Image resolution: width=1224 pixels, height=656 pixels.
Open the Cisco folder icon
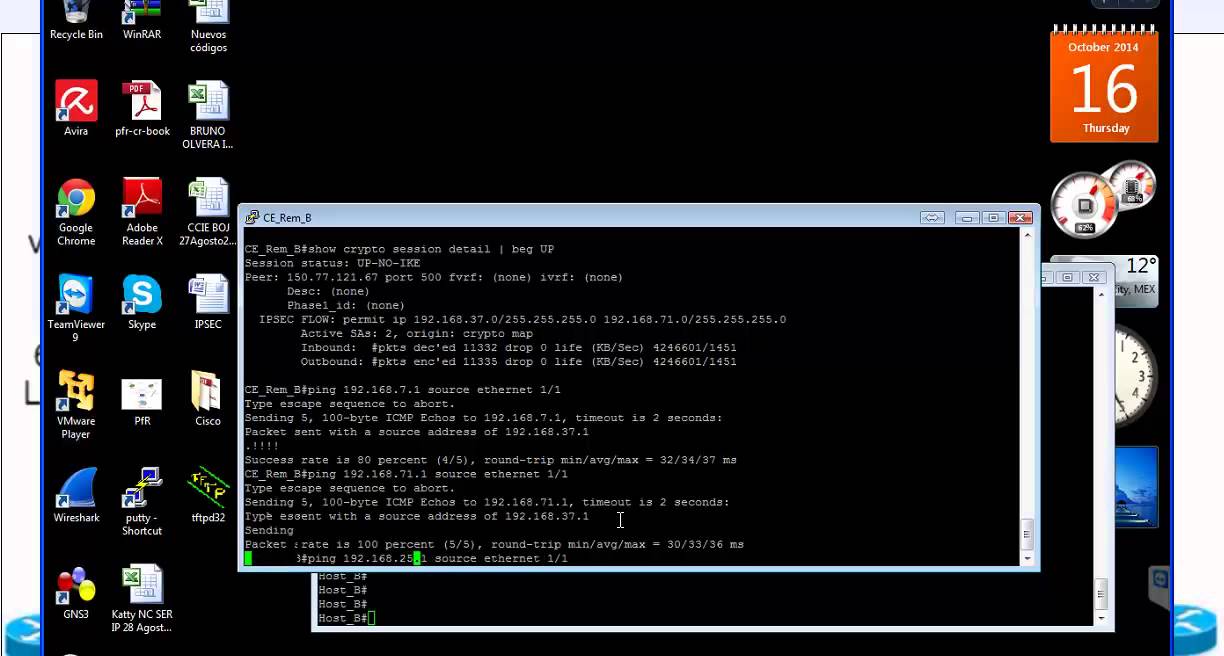tap(208, 399)
